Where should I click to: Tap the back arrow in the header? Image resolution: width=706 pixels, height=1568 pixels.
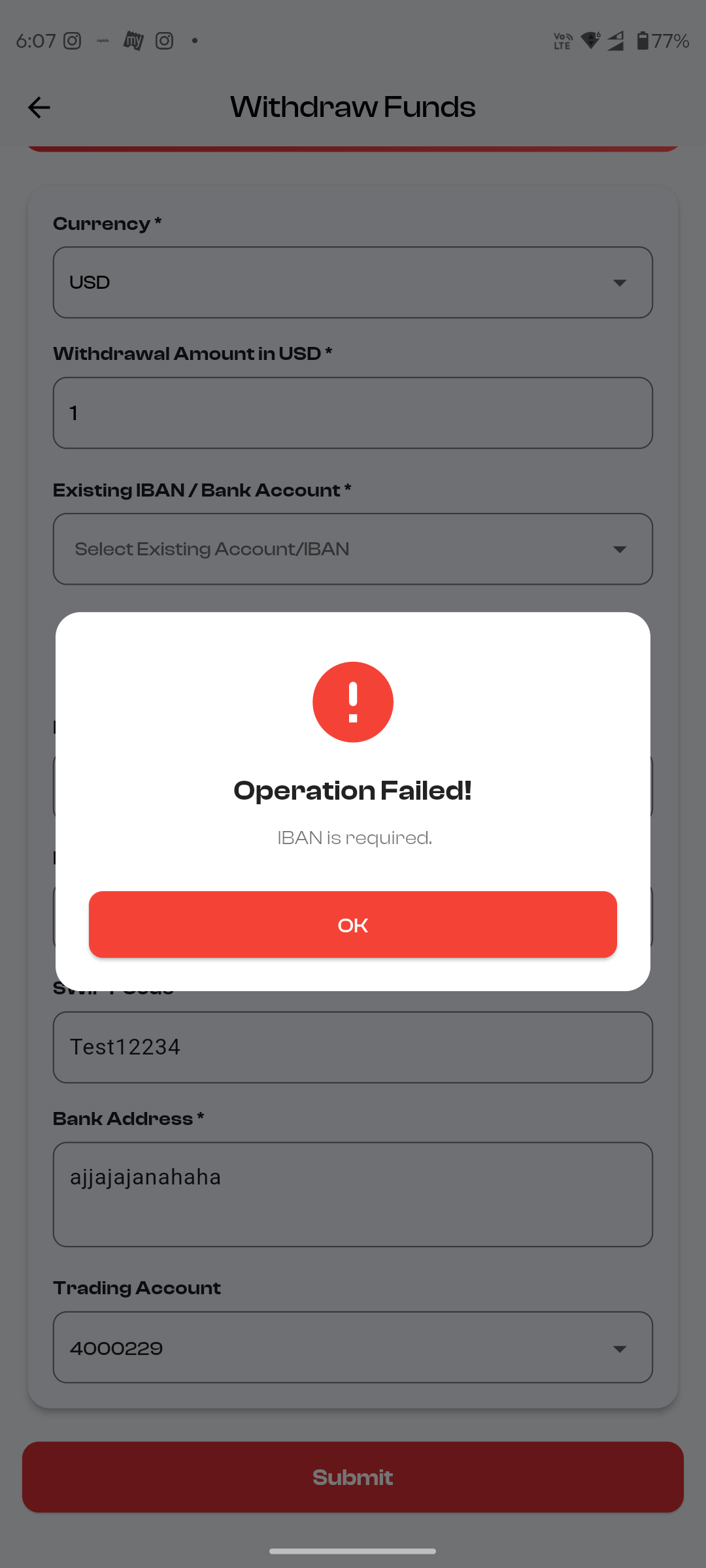click(x=39, y=108)
